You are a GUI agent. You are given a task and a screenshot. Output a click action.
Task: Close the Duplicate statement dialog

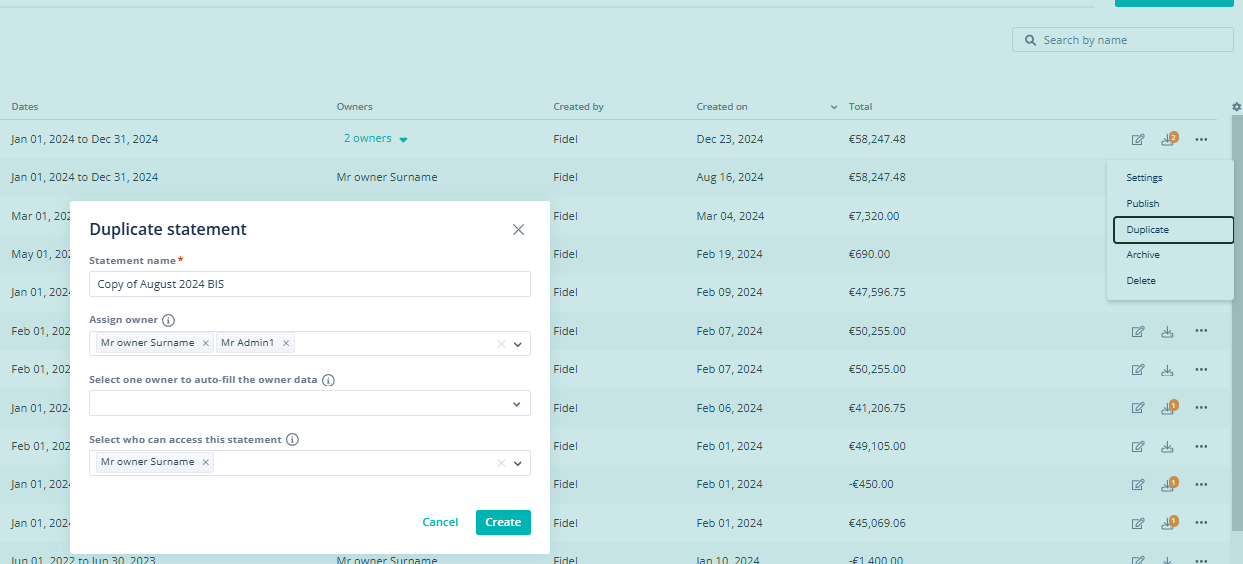518,229
